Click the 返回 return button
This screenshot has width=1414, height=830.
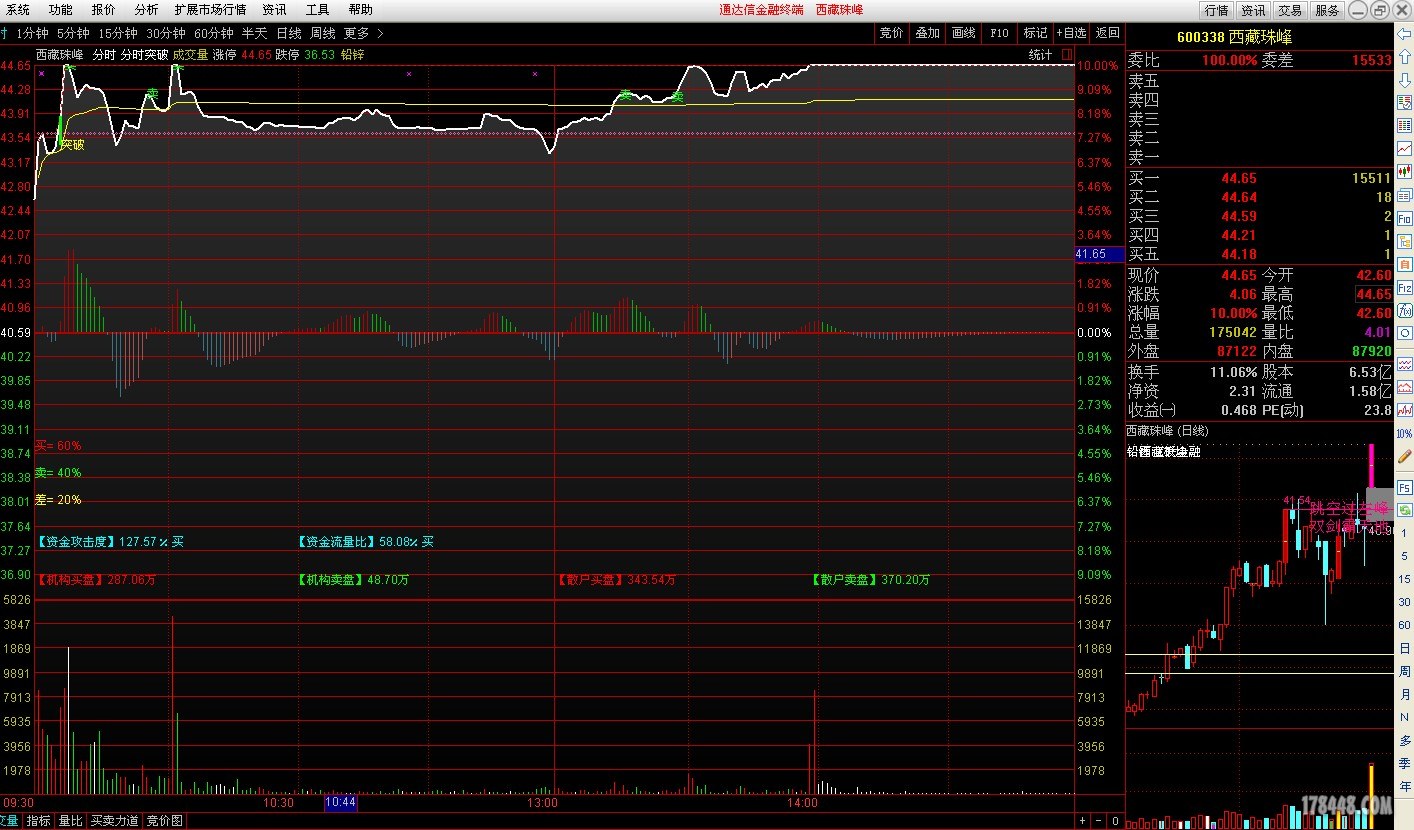[x=1107, y=33]
